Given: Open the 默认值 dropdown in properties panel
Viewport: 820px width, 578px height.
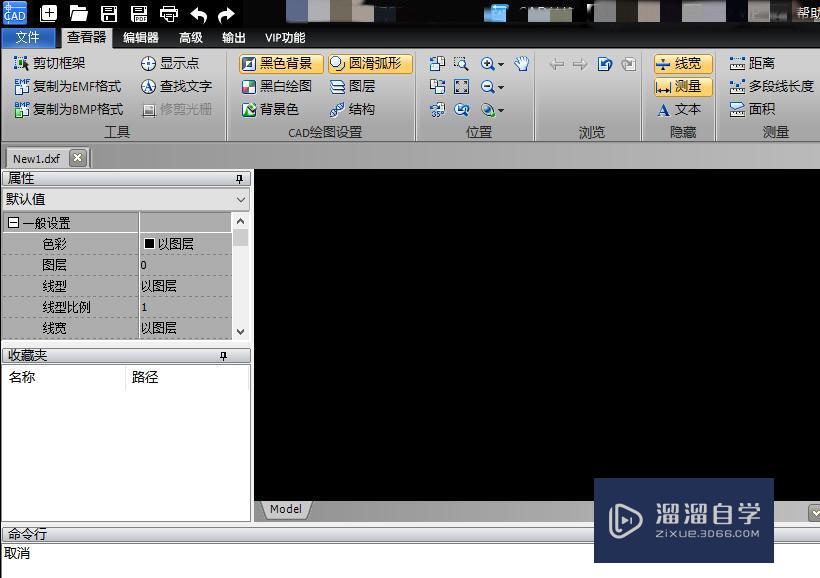Looking at the screenshot, I should coord(240,199).
